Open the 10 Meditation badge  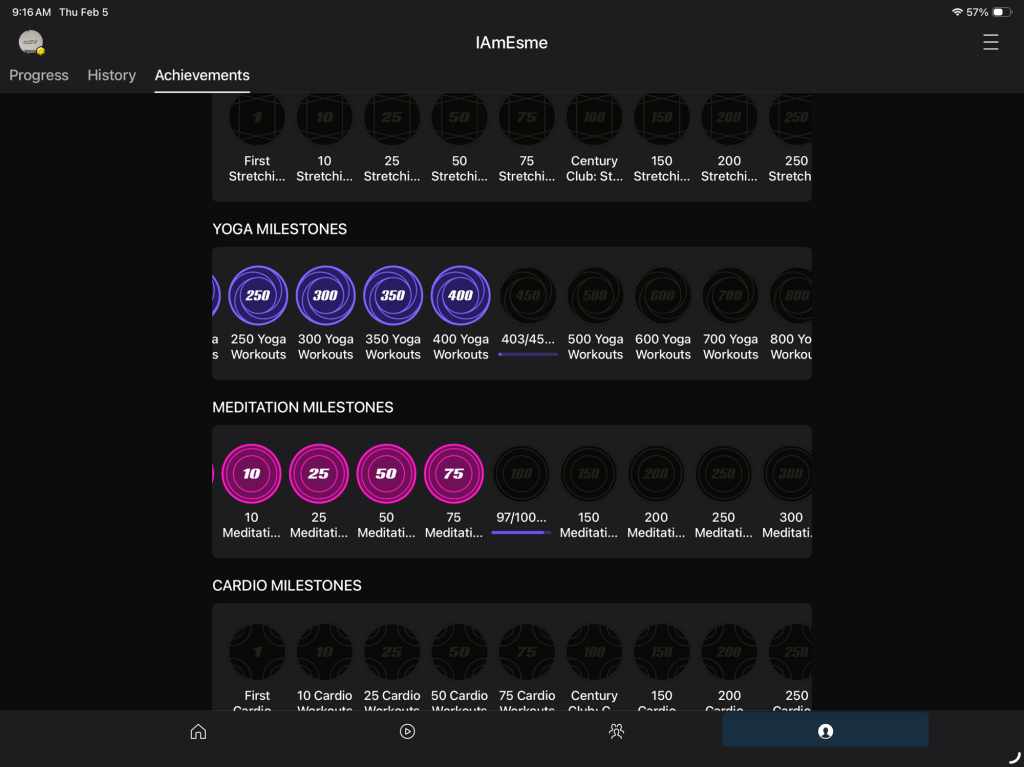(x=251, y=474)
